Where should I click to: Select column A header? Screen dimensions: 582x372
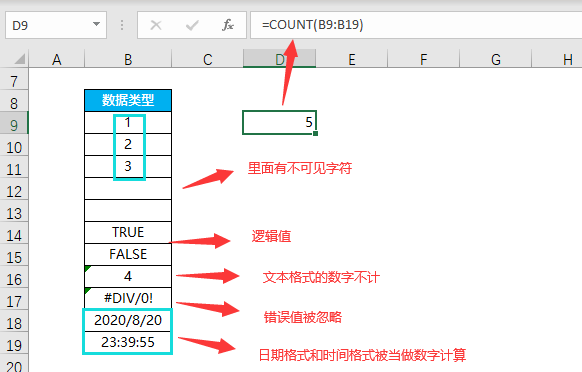tap(56, 59)
